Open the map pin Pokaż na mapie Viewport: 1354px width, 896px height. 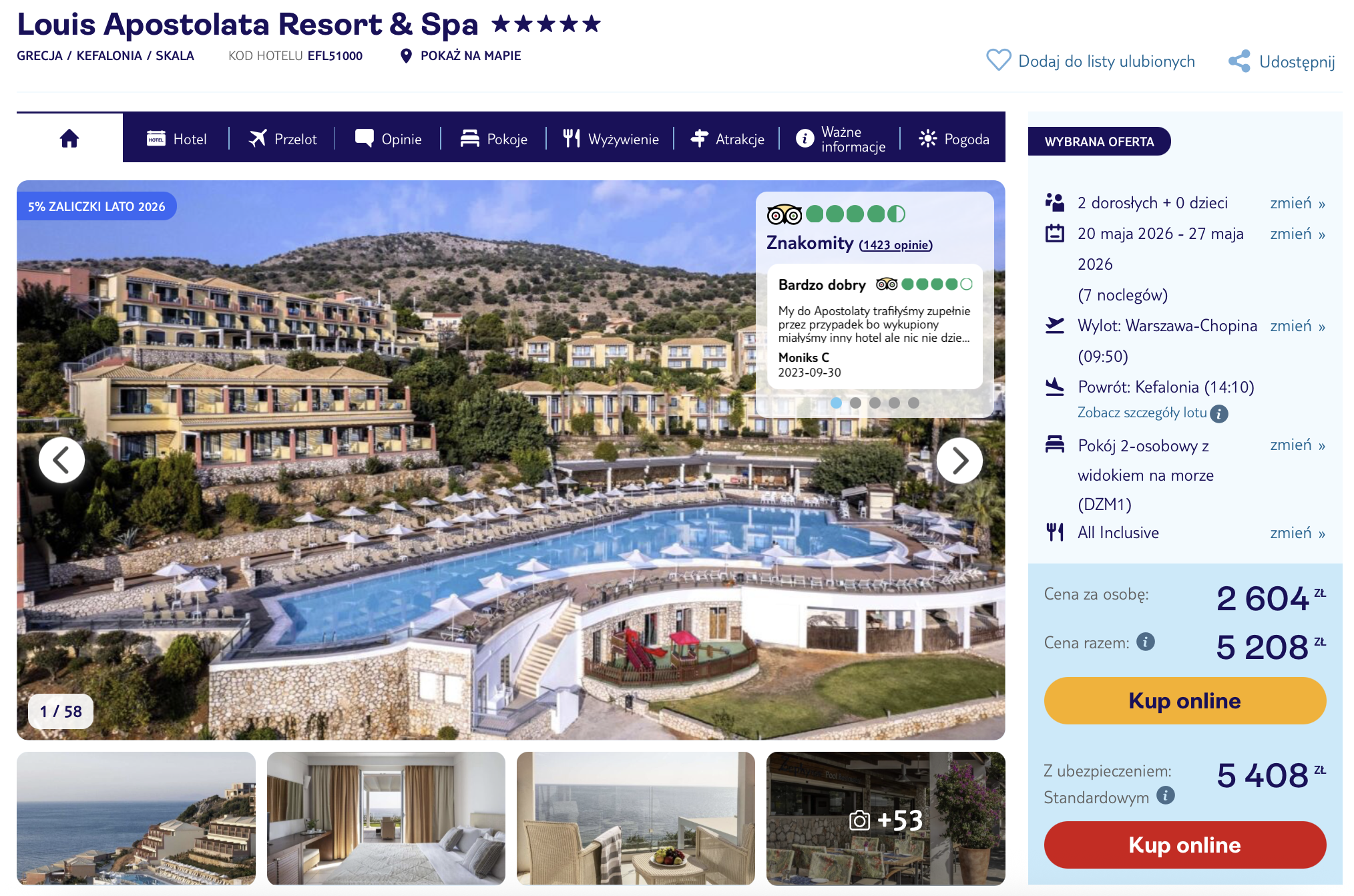coord(406,56)
